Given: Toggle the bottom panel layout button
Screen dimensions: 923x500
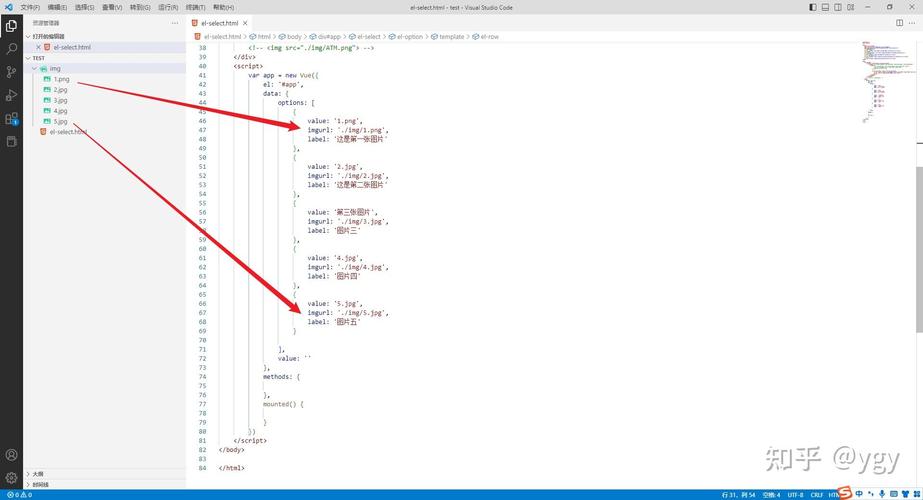Looking at the screenshot, I should tap(825, 7).
